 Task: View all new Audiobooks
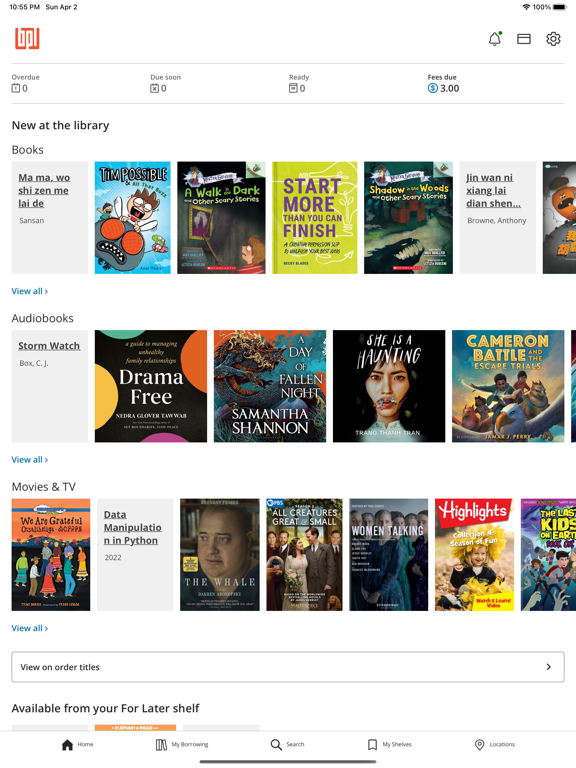tap(30, 459)
